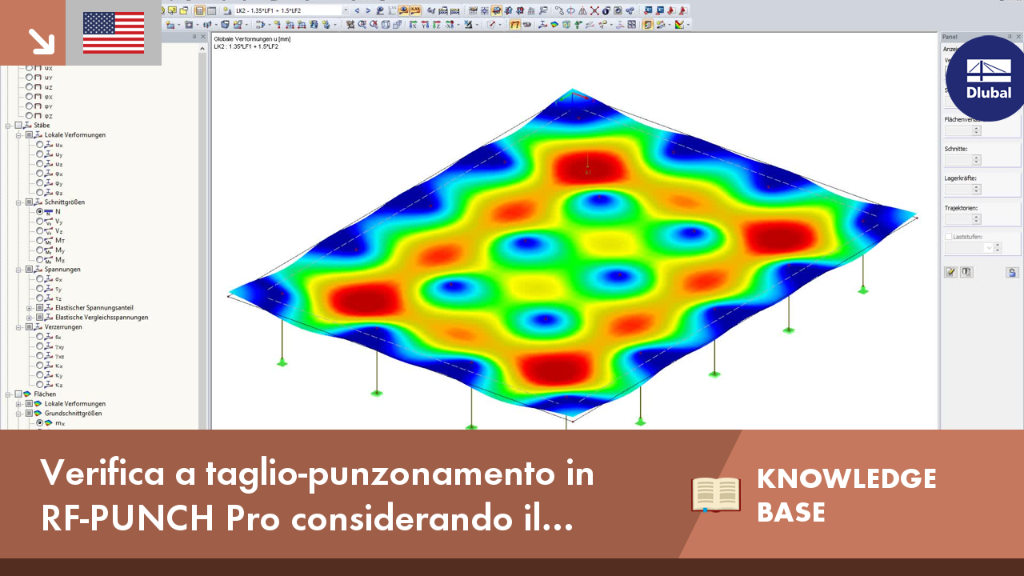Collapse the Grundschnittgrößen node
Image resolution: width=1024 pixels, height=576 pixels.
tap(19, 413)
